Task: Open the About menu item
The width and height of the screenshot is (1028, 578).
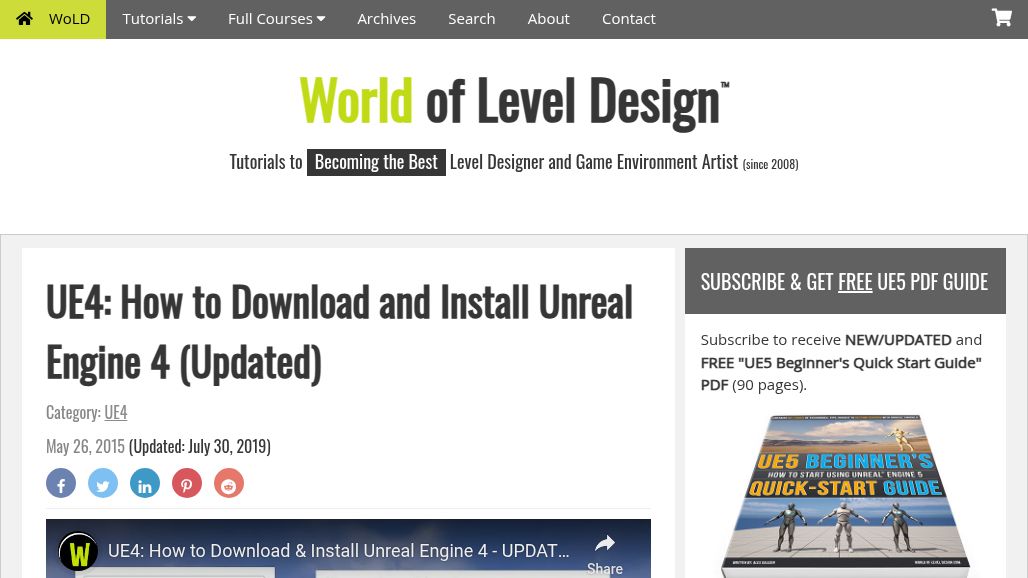Action: coord(548,19)
